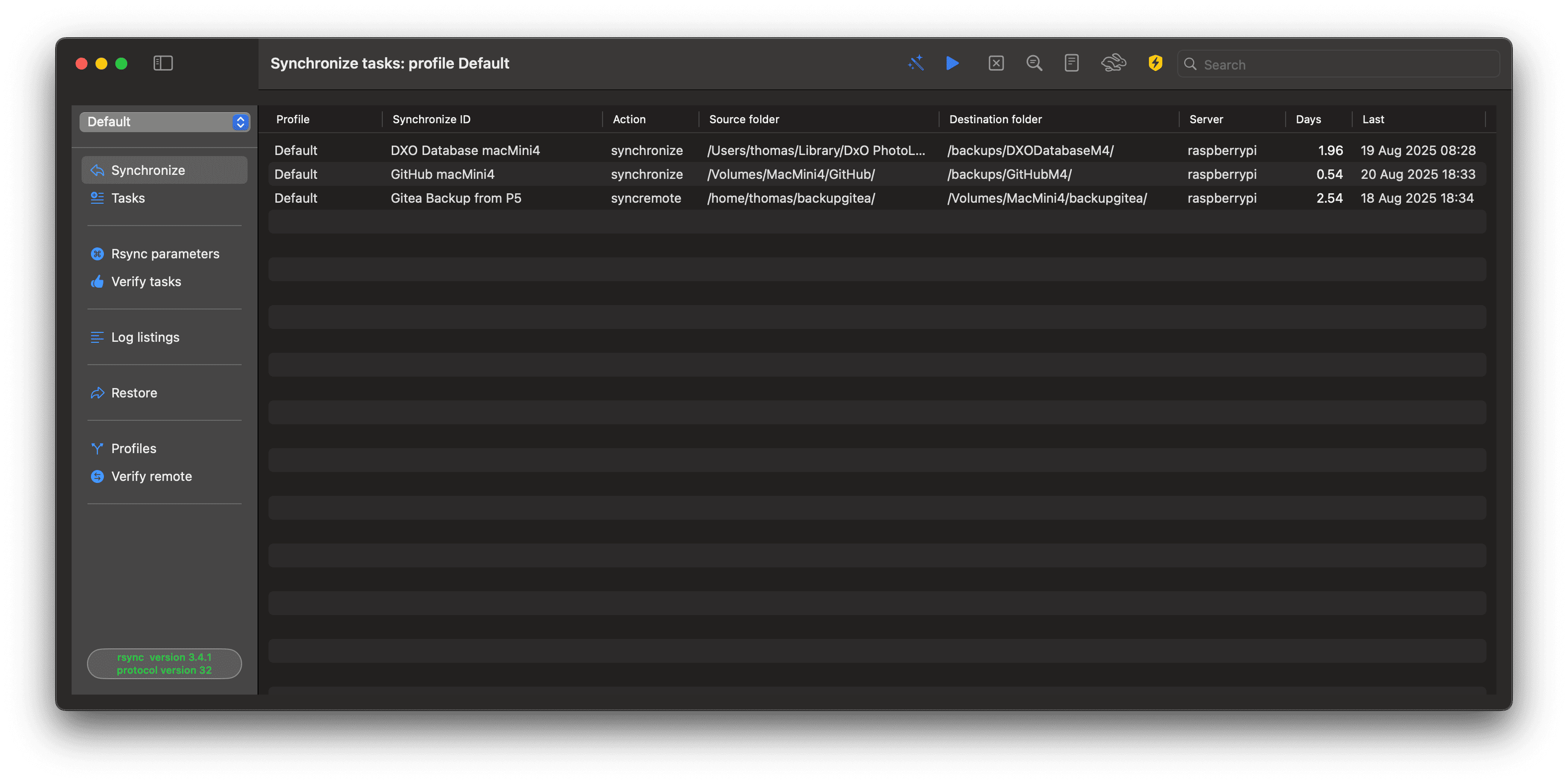
Task: Click the boxed X reset icon
Action: 996,63
